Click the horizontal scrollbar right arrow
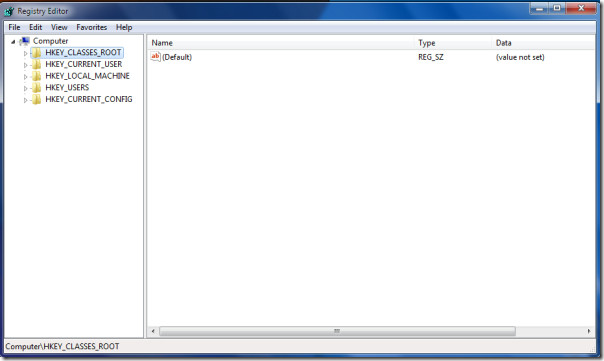This screenshot has width=604, height=361. (x=589, y=331)
